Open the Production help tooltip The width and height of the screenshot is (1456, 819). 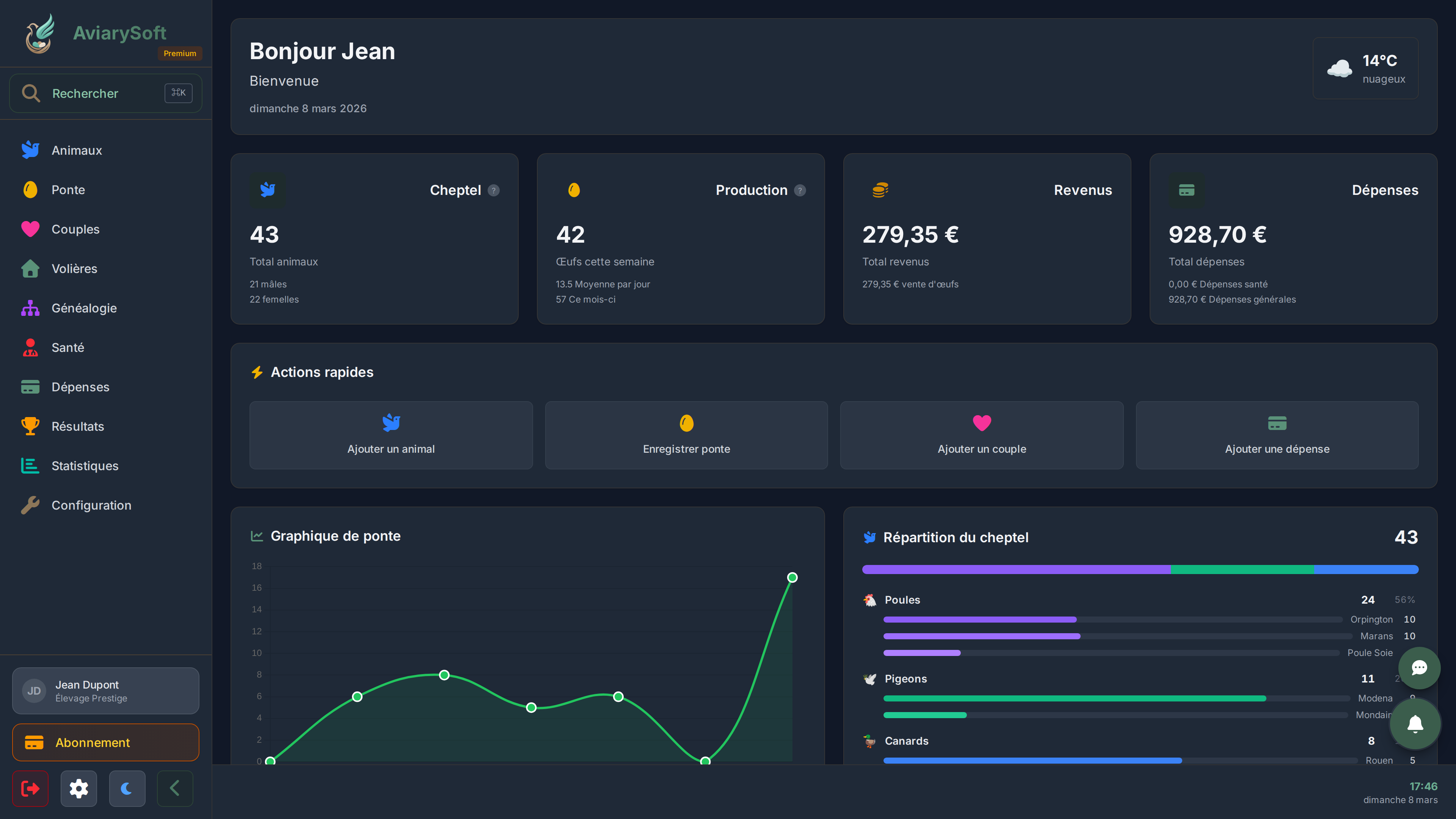pyautogui.click(x=800, y=190)
